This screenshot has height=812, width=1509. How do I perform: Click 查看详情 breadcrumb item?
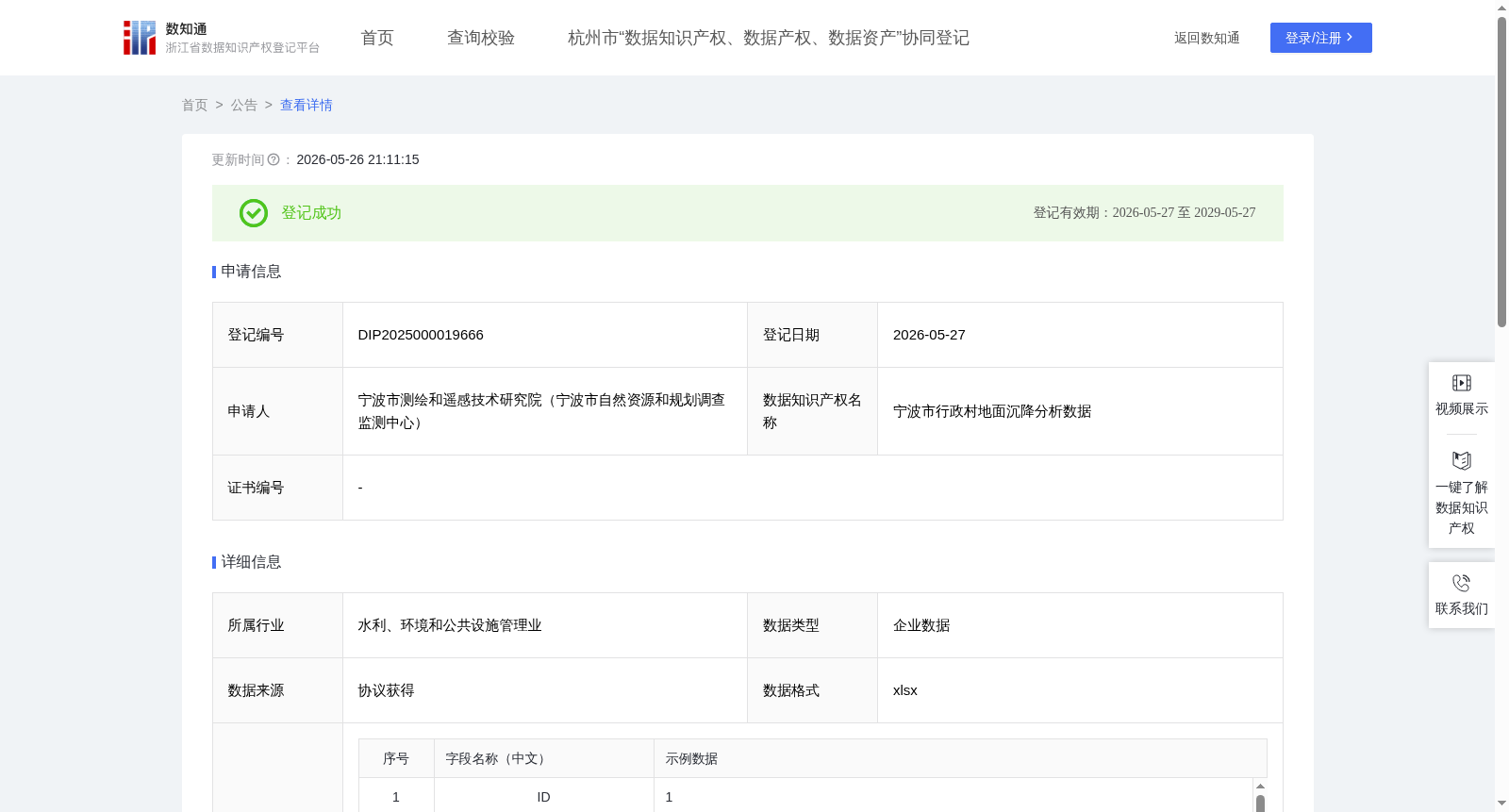tap(307, 105)
